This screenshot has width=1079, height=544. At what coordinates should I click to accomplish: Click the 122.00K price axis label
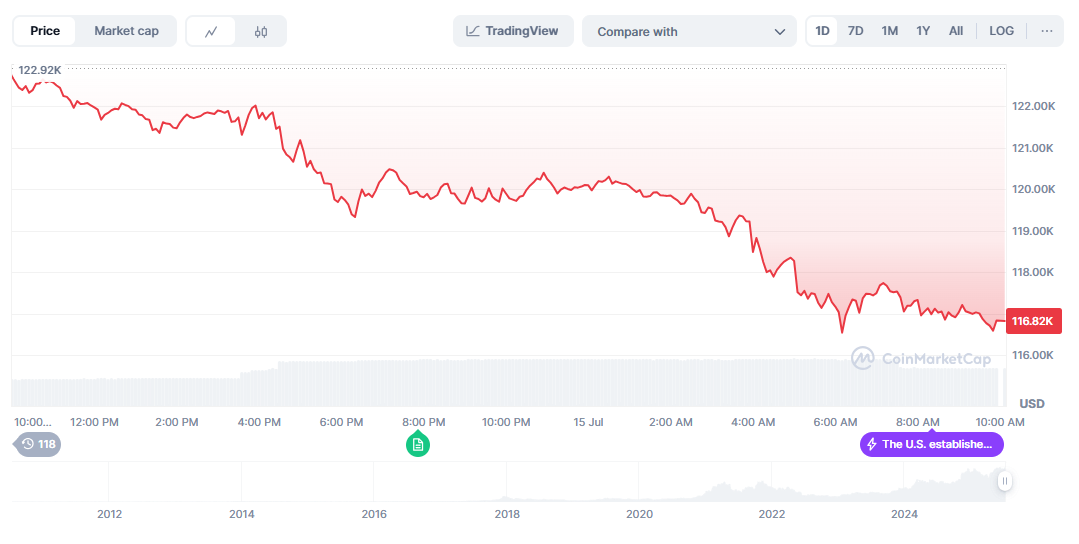pos(1033,106)
